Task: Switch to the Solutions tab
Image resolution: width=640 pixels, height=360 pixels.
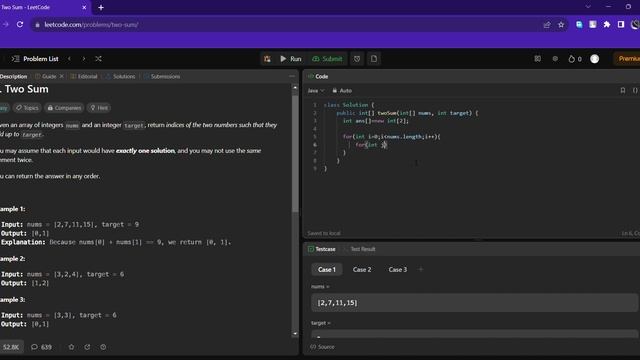Action: 120,76
